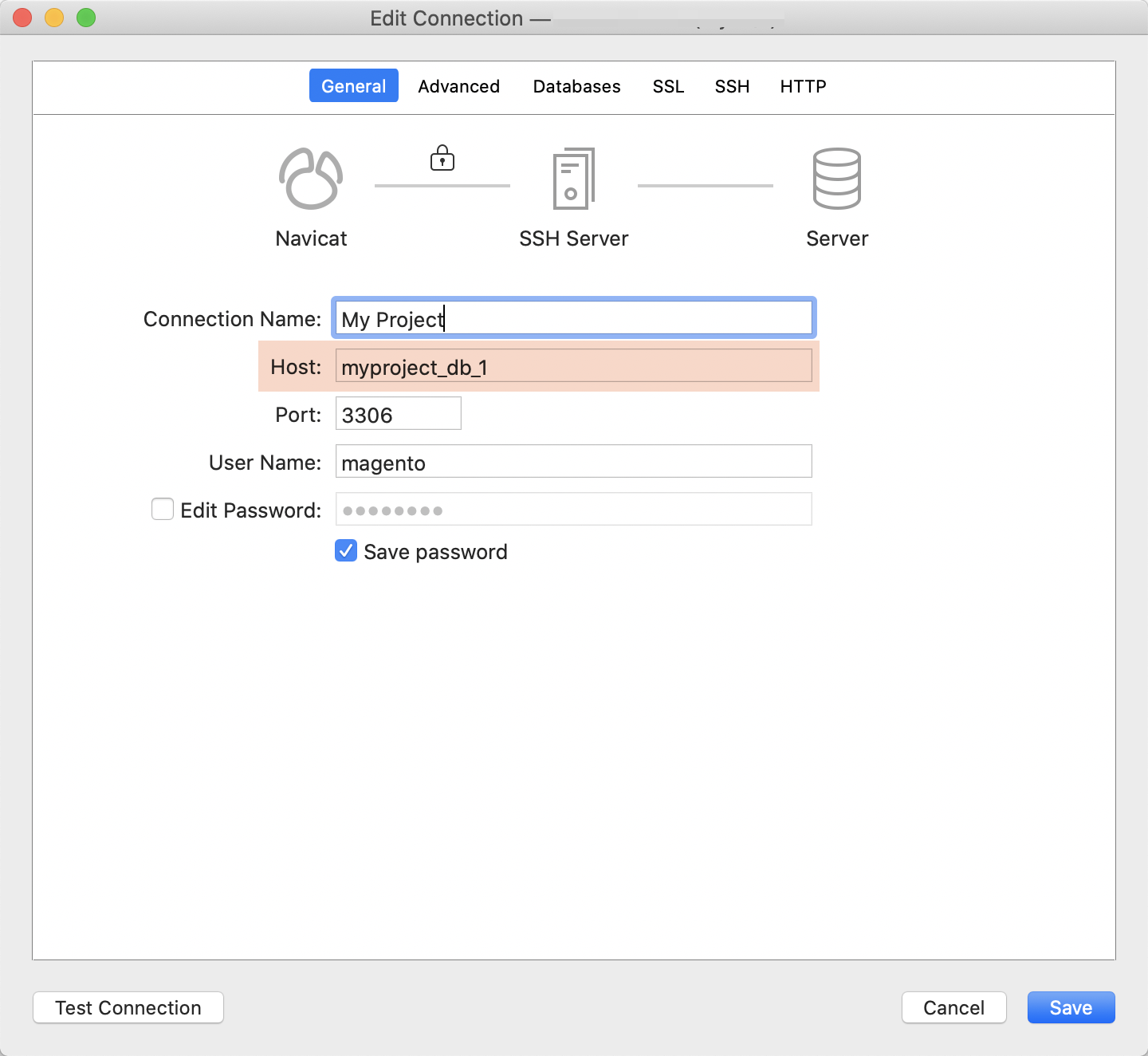Click the database Server cylinder icon
Viewport: 1148px width, 1056px height.
837,179
